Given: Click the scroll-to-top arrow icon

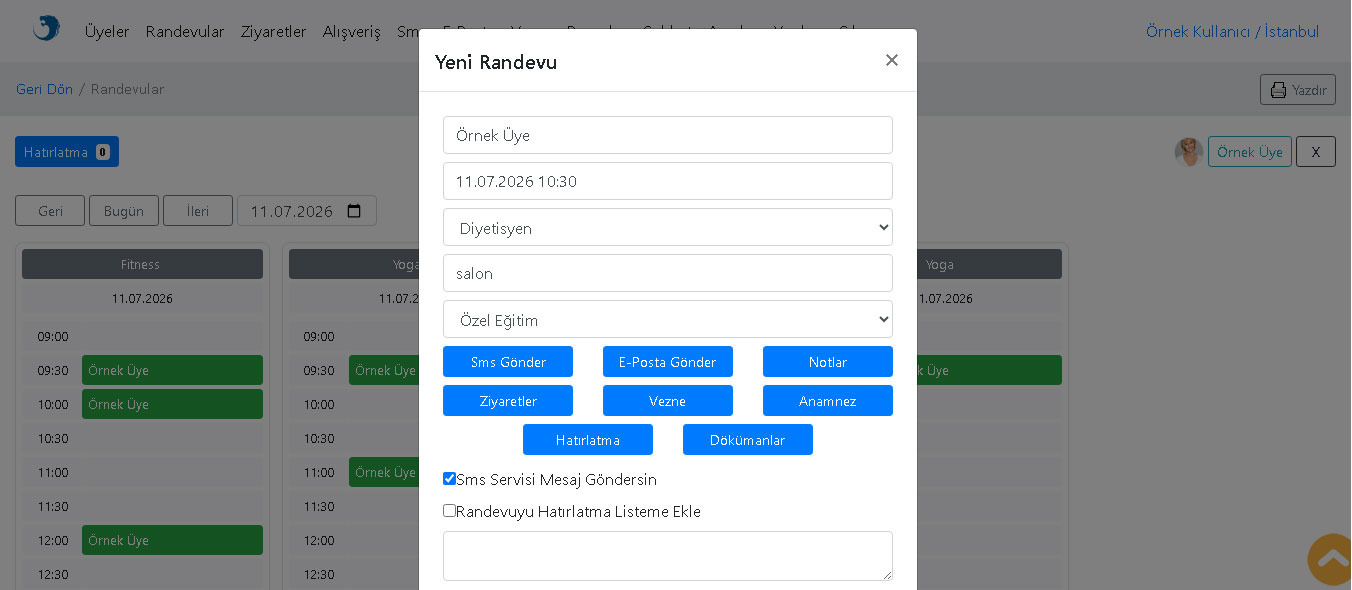Looking at the screenshot, I should [x=1332, y=559].
